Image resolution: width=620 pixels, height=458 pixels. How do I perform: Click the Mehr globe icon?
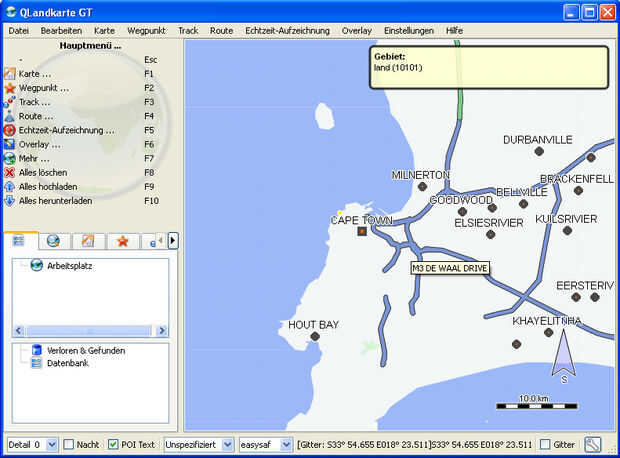[9, 159]
